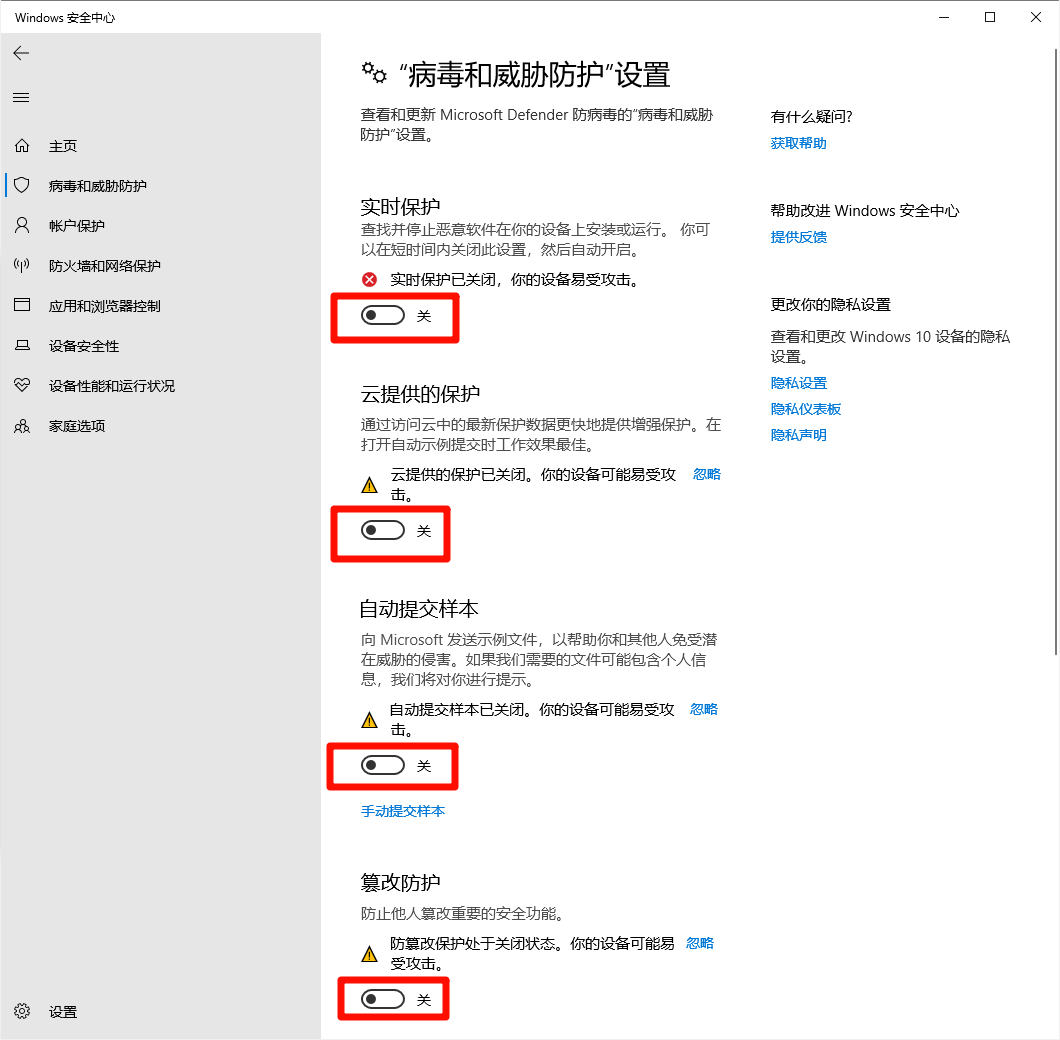Click the 更改你的隐私设置 heading
Image resolution: width=1060 pixels, height=1040 pixels.
[831, 304]
